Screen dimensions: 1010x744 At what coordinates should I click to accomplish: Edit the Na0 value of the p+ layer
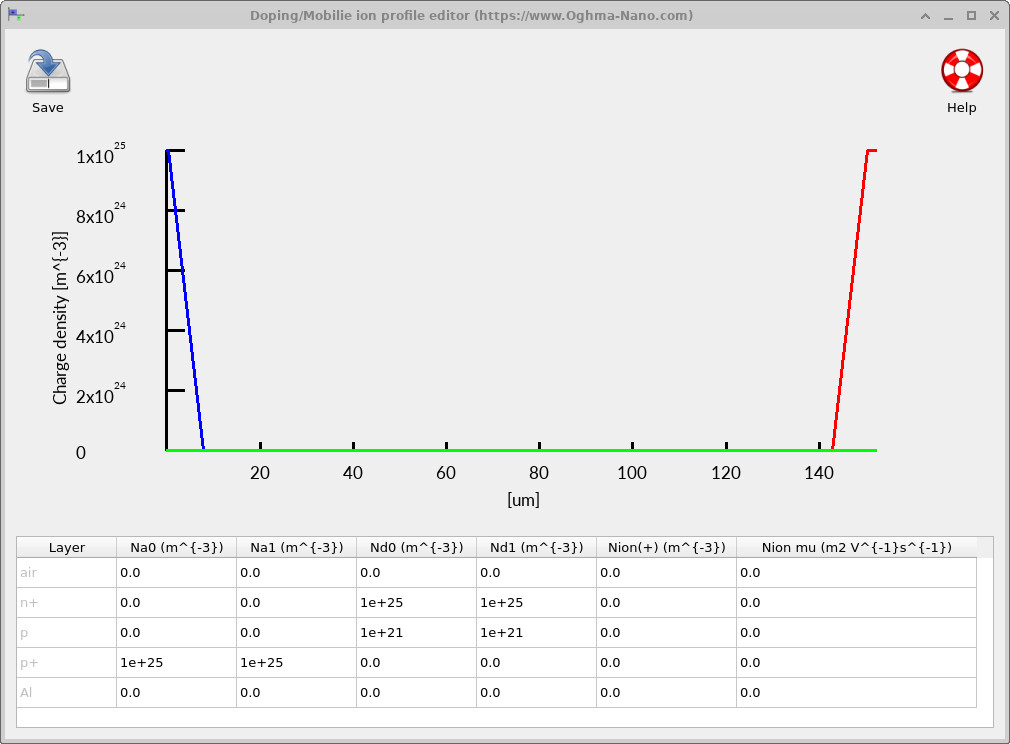point(175,662)
